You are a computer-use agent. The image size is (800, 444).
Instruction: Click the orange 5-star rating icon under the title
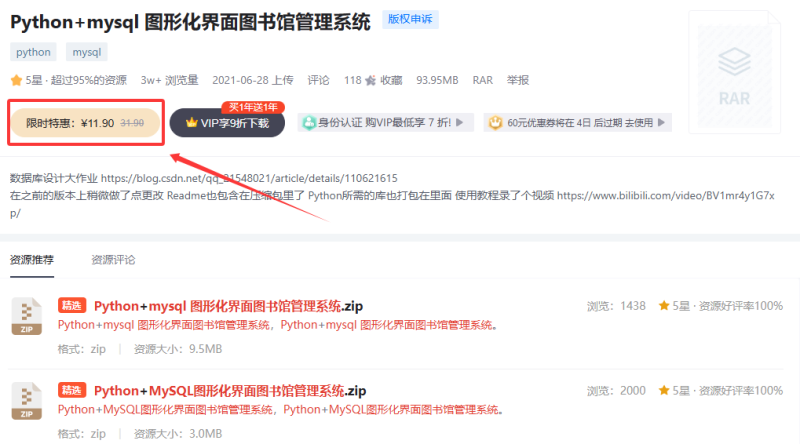point(16,80)
